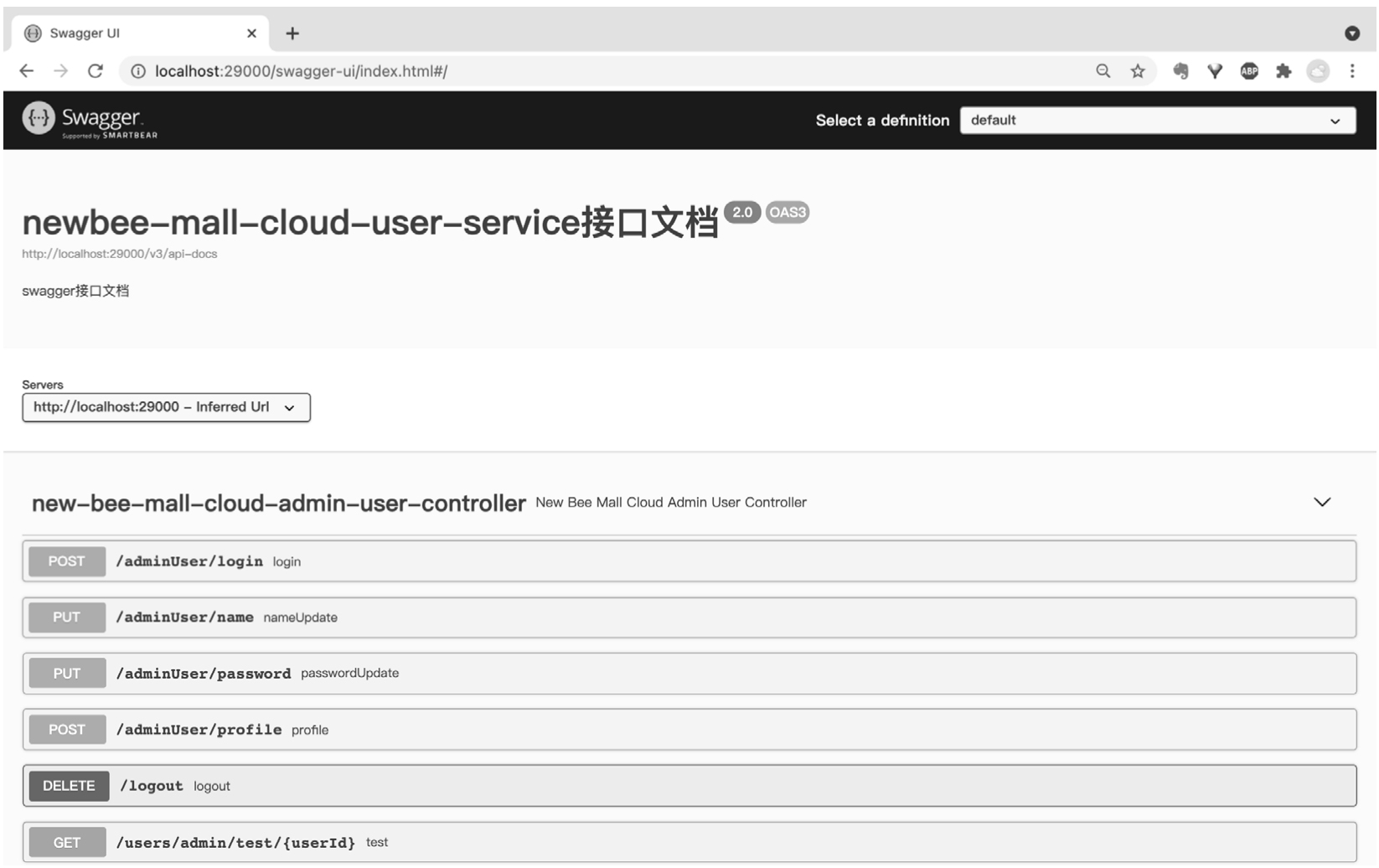Click the 'passwordUpdate' summary text
Viewport: 1379px width, 868px height.
pyautogui.click(x=350, y=673)
